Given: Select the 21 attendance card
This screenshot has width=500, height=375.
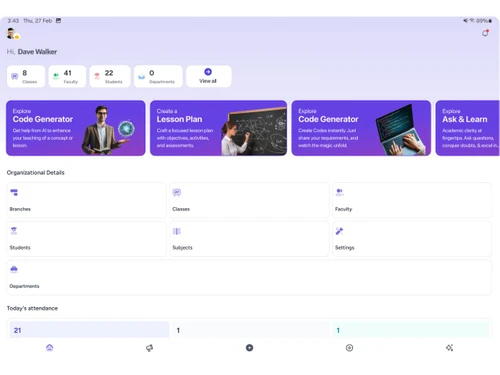Looking at the screenshot, I should point(89,329).
